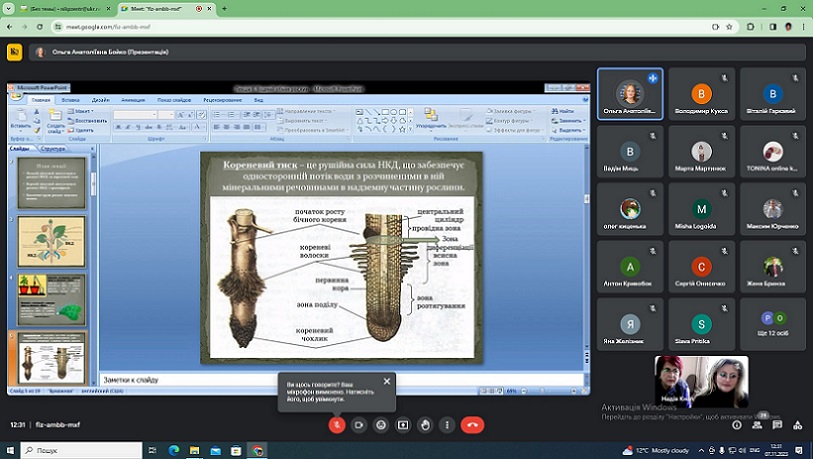Leave the call with the red hang-up button
813x459 pixels.
tap(472, 425)
